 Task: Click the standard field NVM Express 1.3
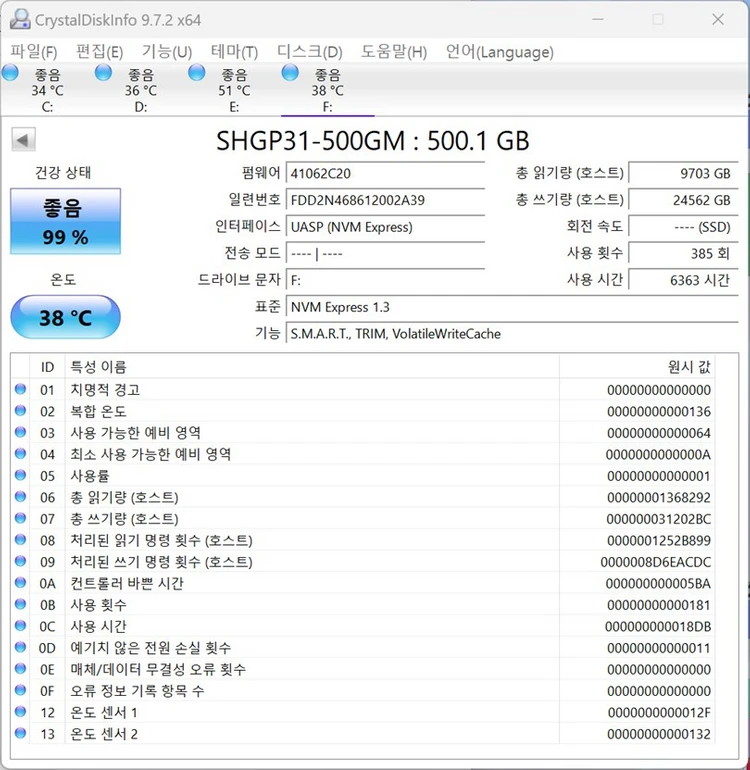(512, 307)
